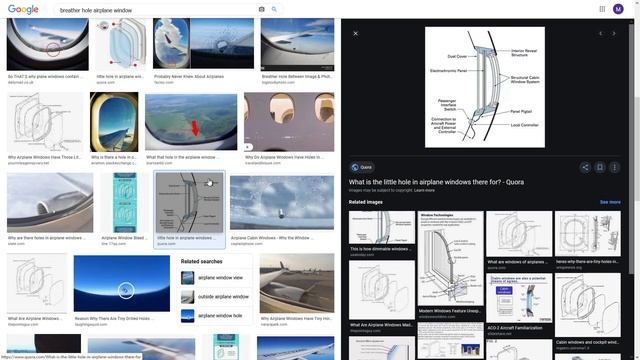The height and width of the screenshot is (360, 640).
Task: Open the selected gray quora.com diagram result
Action: [189, 203]
